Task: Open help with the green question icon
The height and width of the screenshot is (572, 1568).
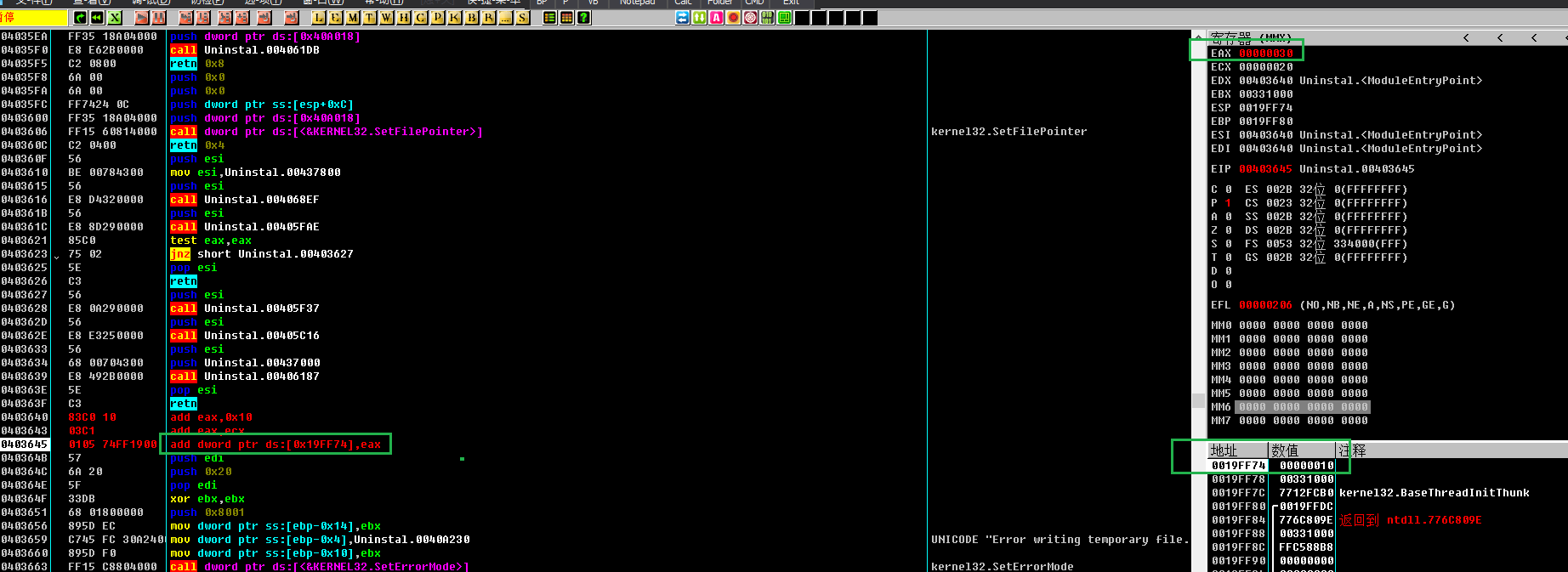Action: click(584, 18)
